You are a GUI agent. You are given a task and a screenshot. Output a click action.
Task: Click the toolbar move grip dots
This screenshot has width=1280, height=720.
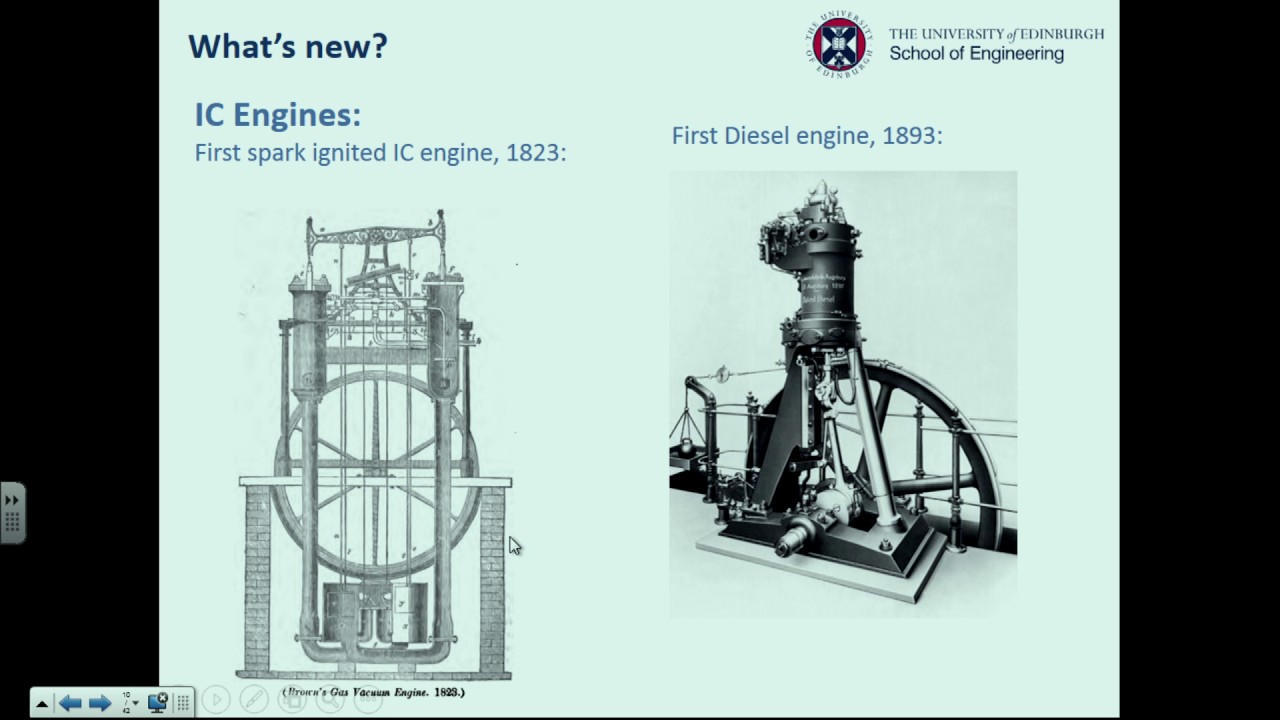click(183, 702)
